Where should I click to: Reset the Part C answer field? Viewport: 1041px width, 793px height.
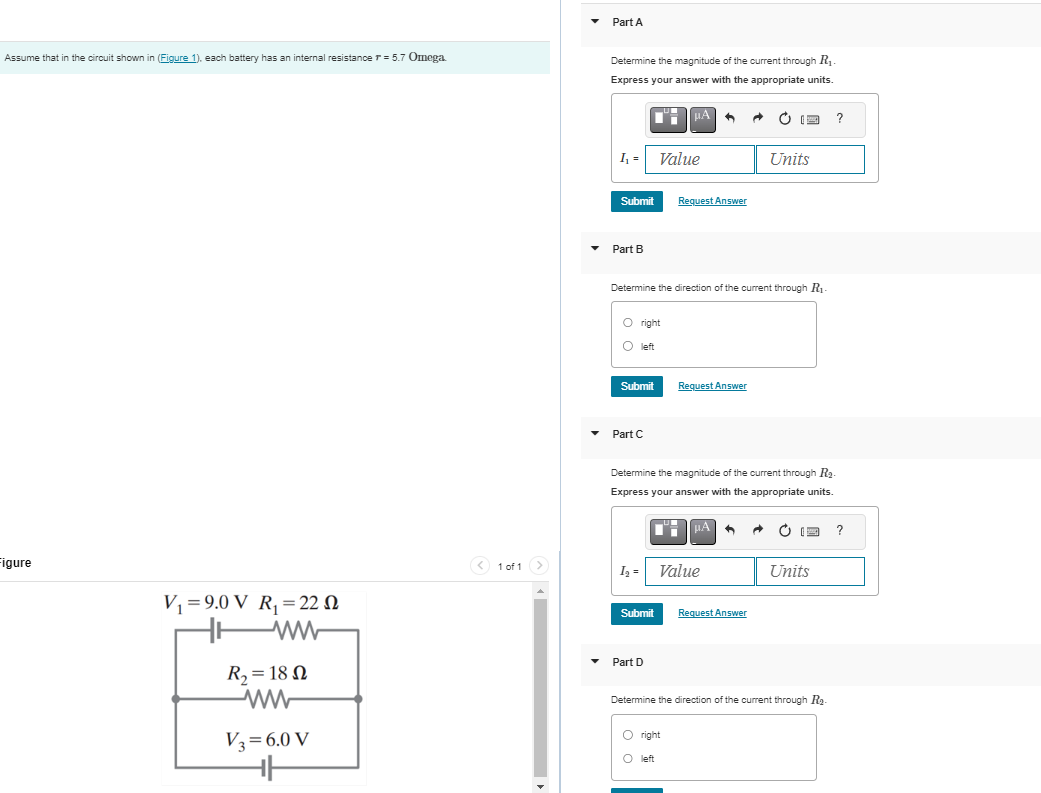click(x=785, y=531)
